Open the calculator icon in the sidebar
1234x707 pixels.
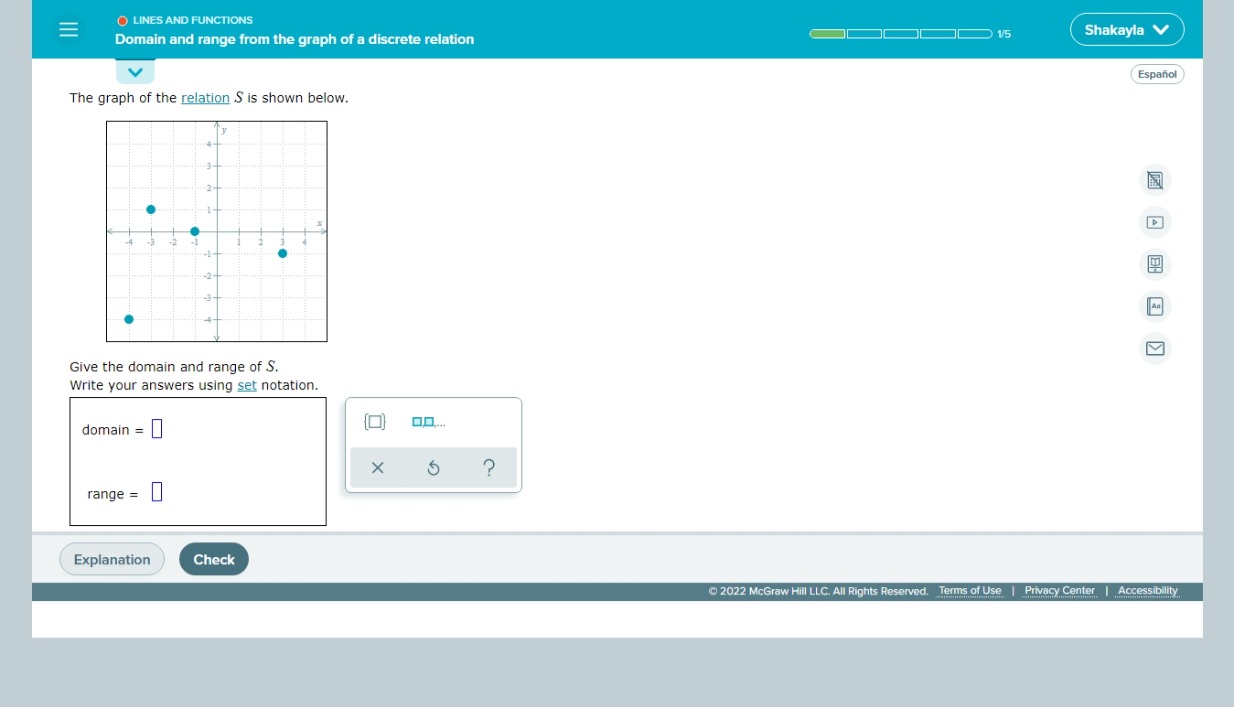pyautogui.click(x=1156, y=180)
